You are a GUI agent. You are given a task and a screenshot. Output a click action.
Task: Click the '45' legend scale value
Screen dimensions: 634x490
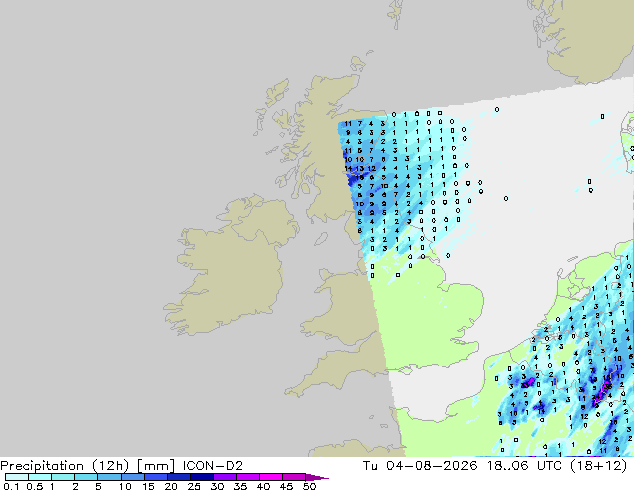coord(286,486)
